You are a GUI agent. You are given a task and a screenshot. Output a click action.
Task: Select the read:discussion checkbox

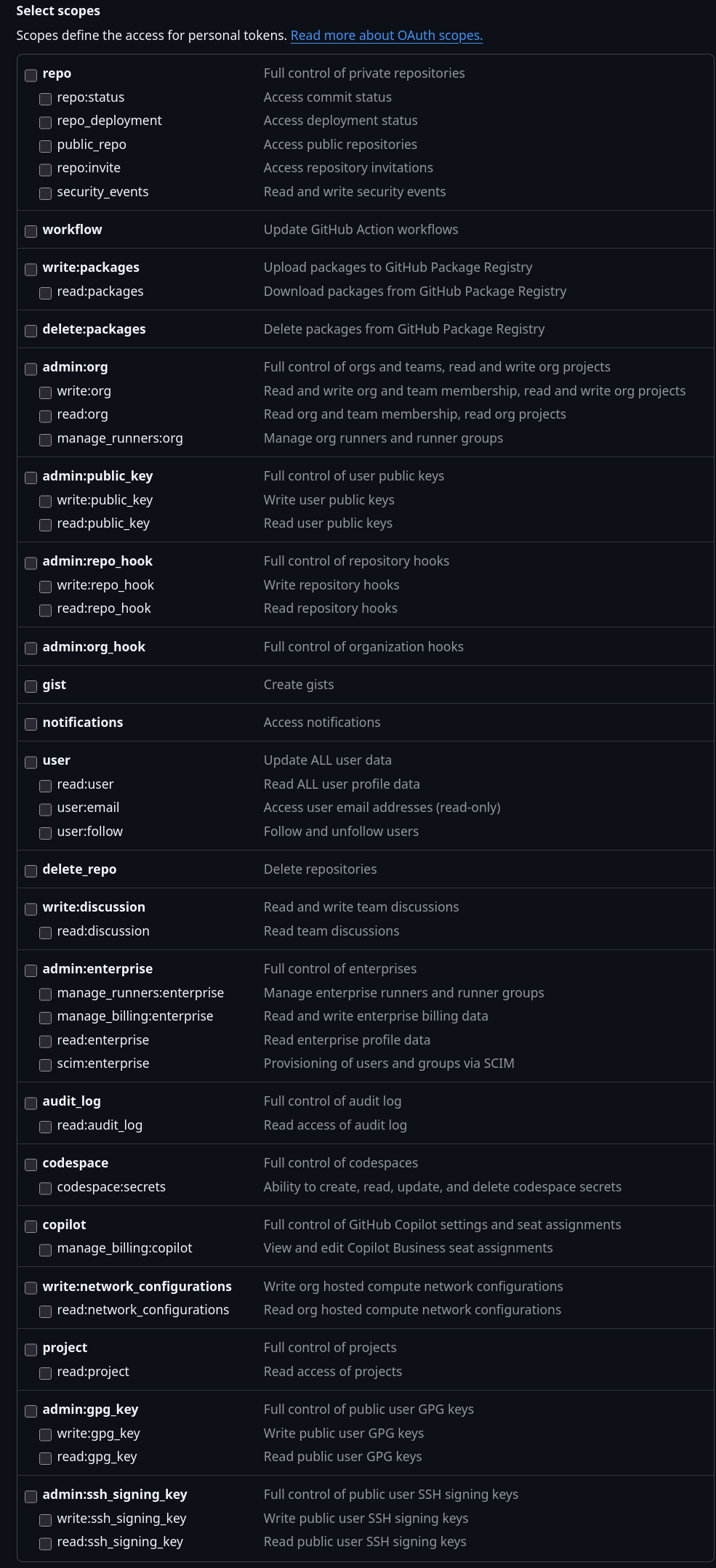(x=45, y=933)
